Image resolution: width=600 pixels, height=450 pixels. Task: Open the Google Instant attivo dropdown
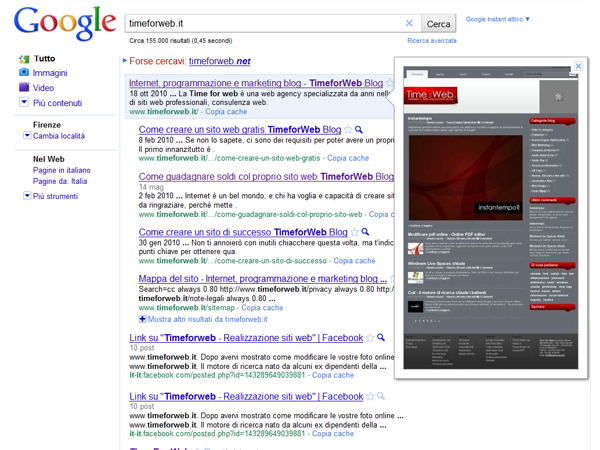click(x=498, y=18)
